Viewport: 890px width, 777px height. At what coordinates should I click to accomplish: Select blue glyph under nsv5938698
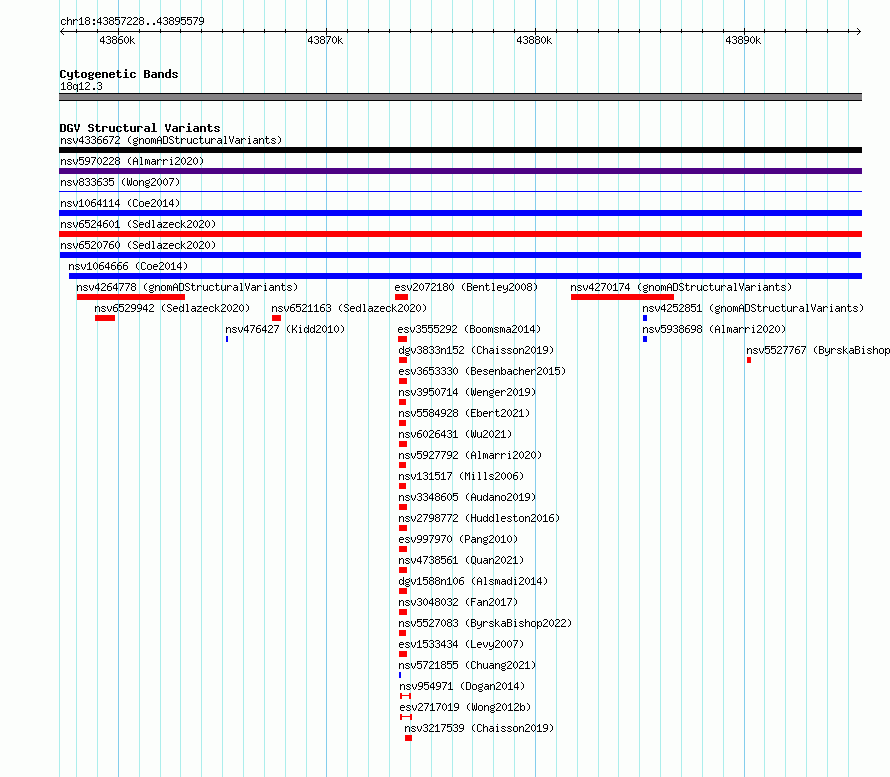coord(645,339)
